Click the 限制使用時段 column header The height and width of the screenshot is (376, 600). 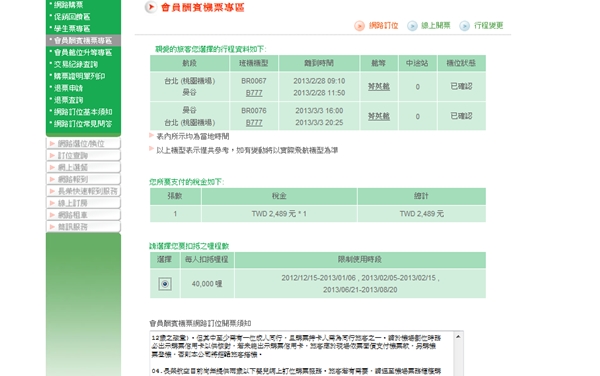click(x=360, y=259)
